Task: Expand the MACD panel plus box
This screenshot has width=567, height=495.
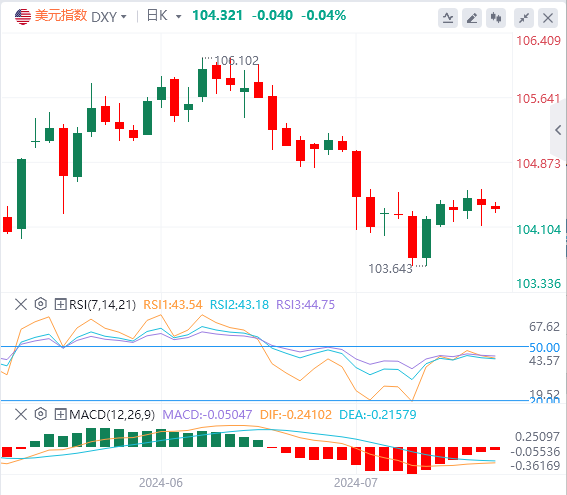Action: pyautogui.click(x=60, y=414)
